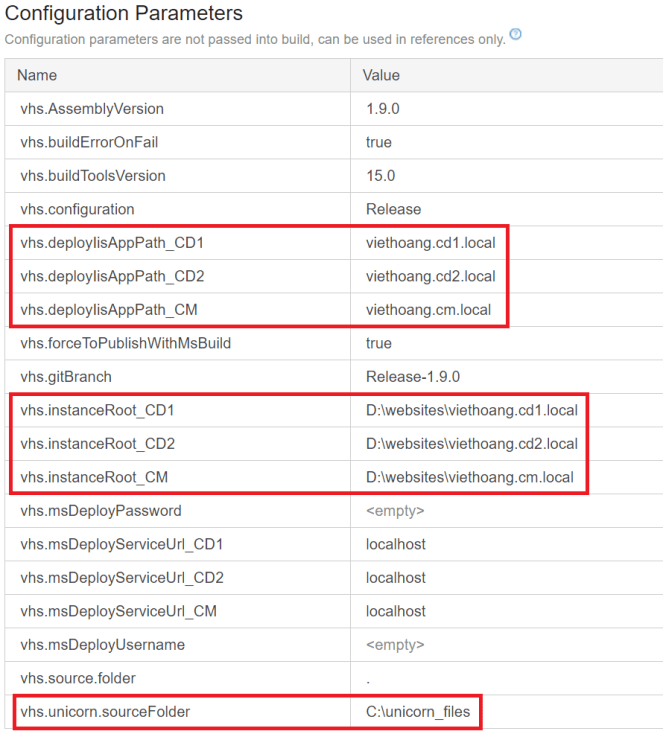Click the Release value of vhs.configuration

point(393,209)
